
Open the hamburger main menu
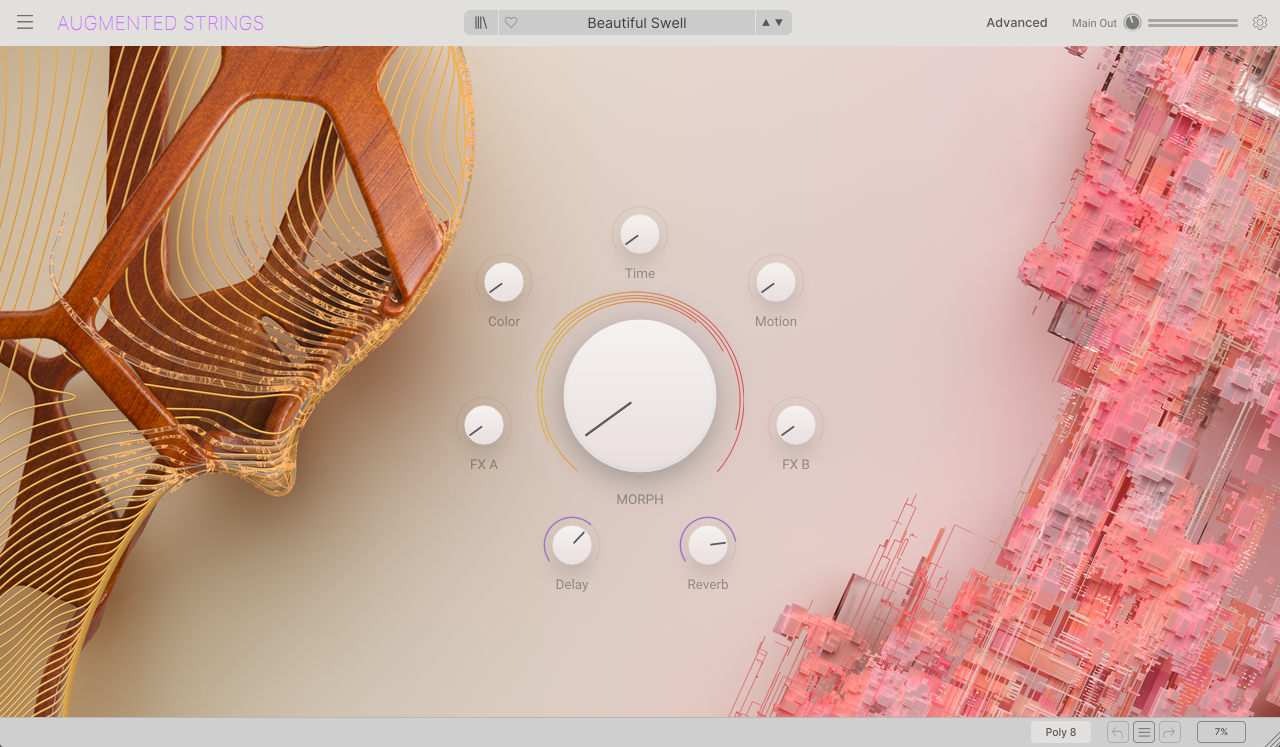click(x=25, y=23)
